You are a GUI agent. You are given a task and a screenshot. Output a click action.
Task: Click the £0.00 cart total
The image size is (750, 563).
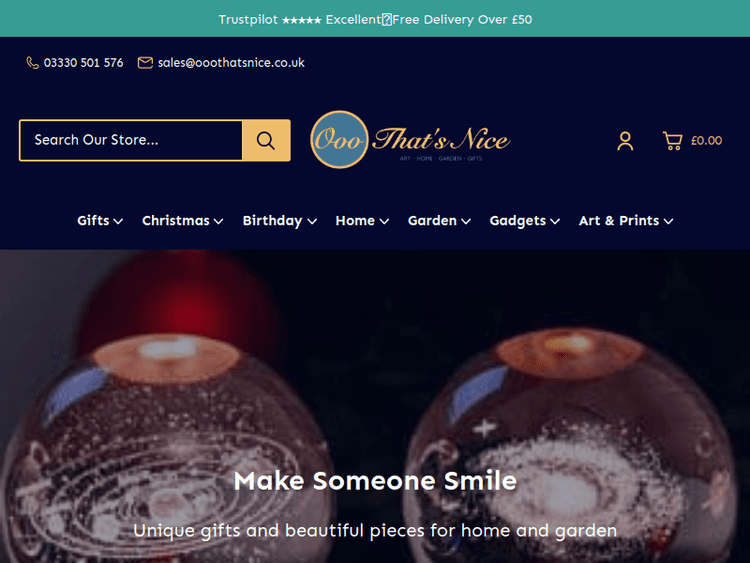[x=706, y=141]
